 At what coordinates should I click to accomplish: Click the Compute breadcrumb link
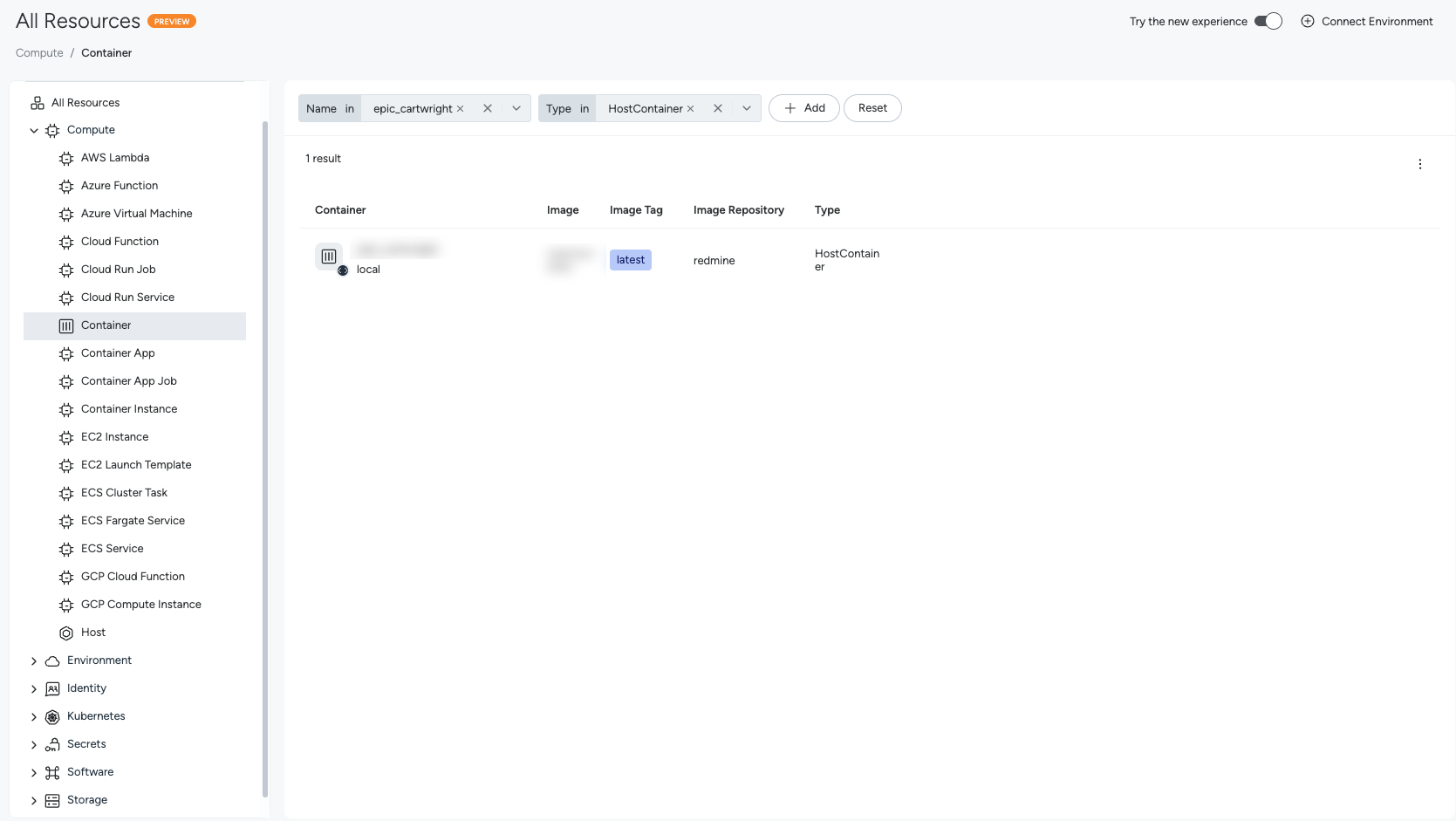39,53
